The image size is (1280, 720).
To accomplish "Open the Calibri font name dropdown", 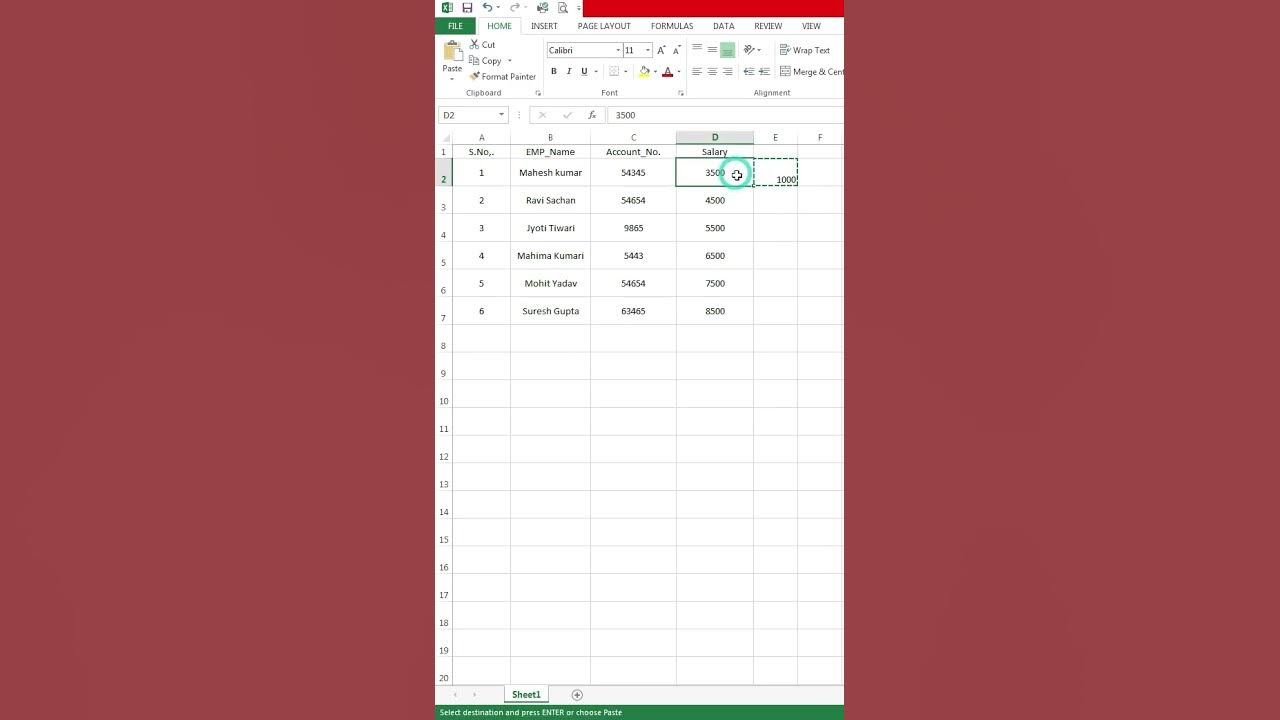I will coord(618,50).
